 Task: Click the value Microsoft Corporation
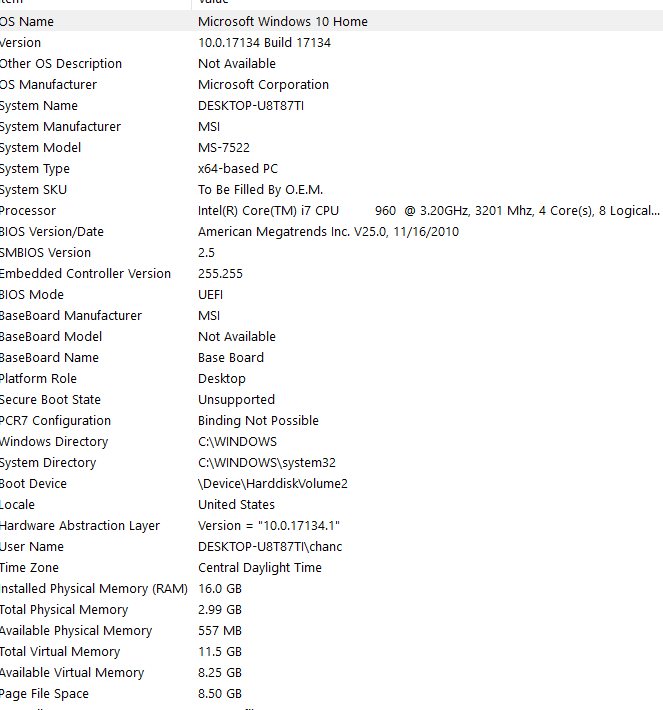tap(264, 85)
